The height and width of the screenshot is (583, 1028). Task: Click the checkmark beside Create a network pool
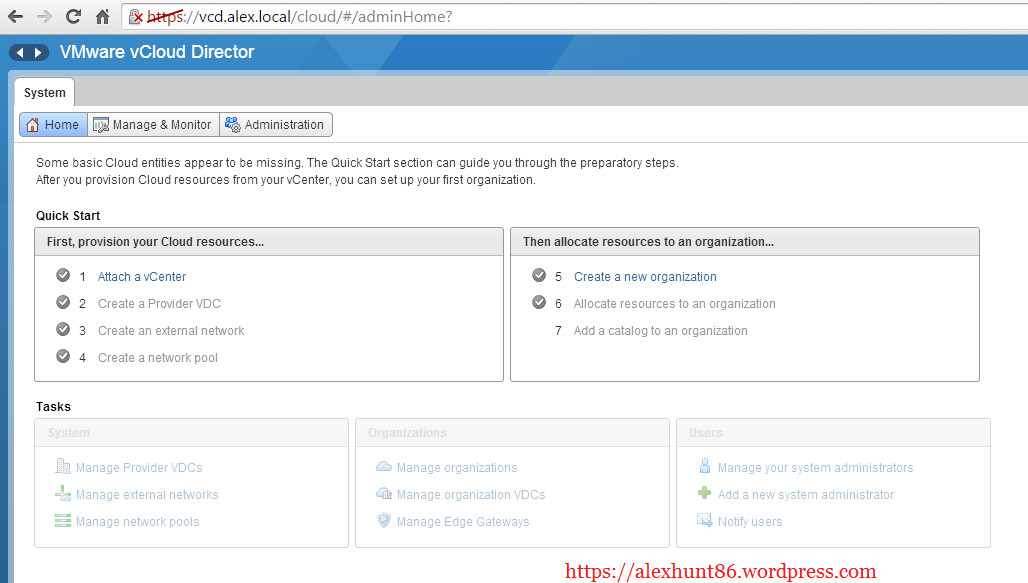(x=63, y=356)
